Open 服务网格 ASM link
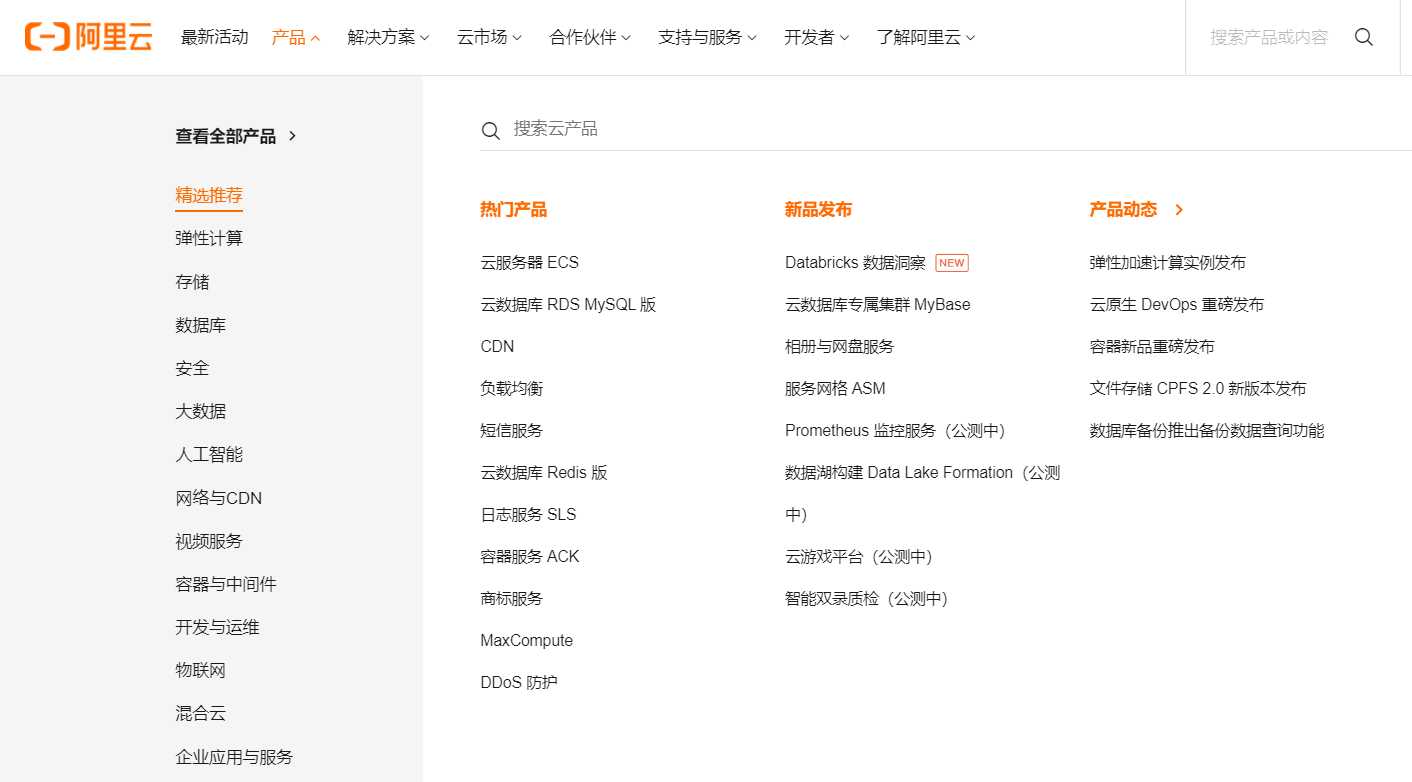The height and width of the screenshot is (782, 1412). pos(835,389)
